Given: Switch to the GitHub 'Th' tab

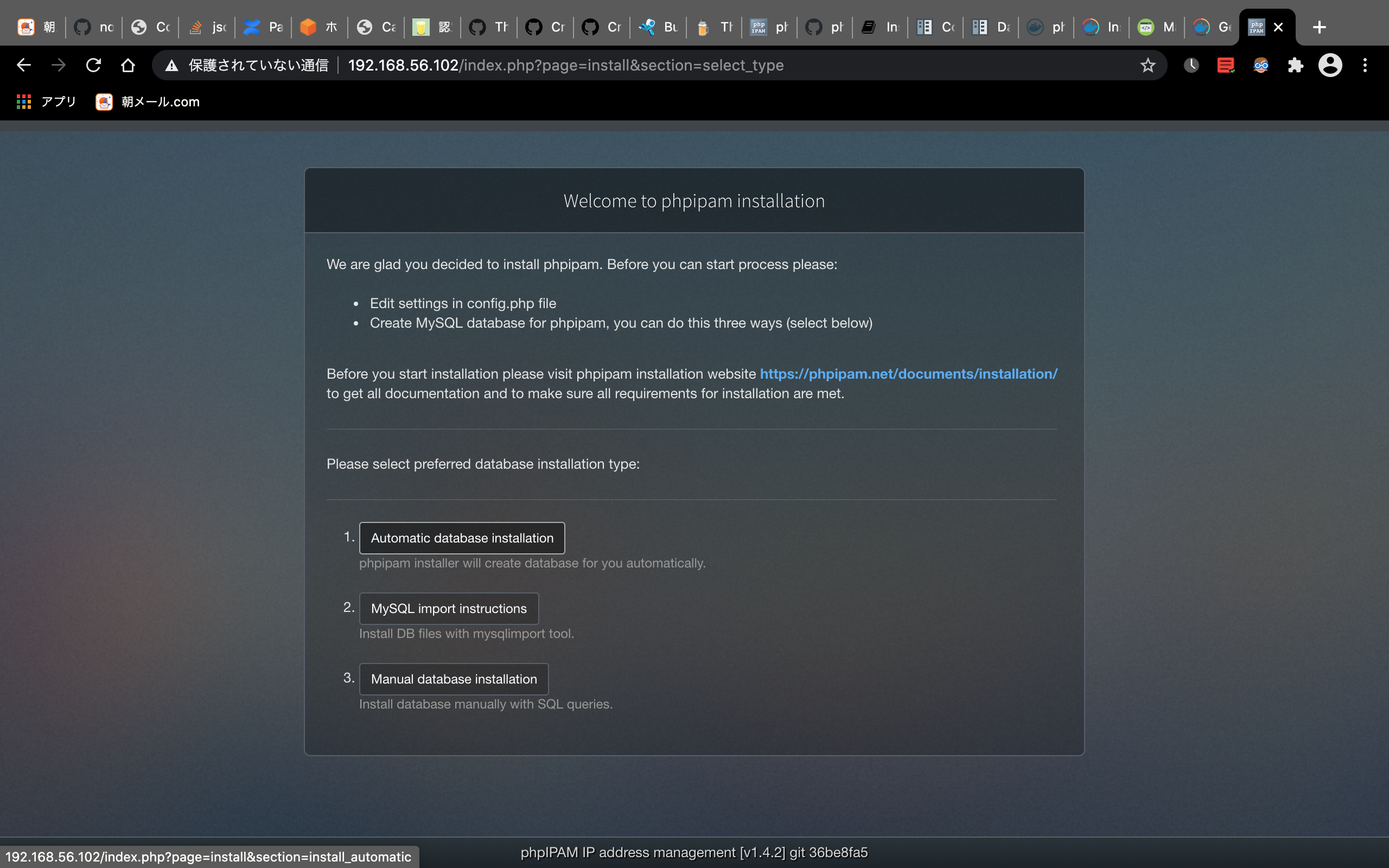Looking at the screenshot, I should pyautogui.click(x=488, y=27).
